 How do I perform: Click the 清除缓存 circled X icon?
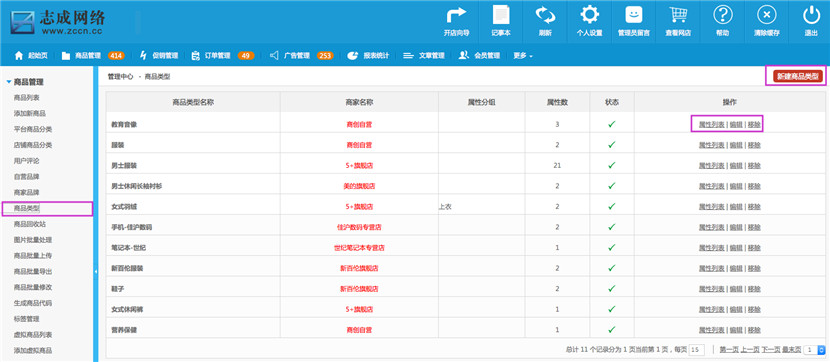pos(766,15)
